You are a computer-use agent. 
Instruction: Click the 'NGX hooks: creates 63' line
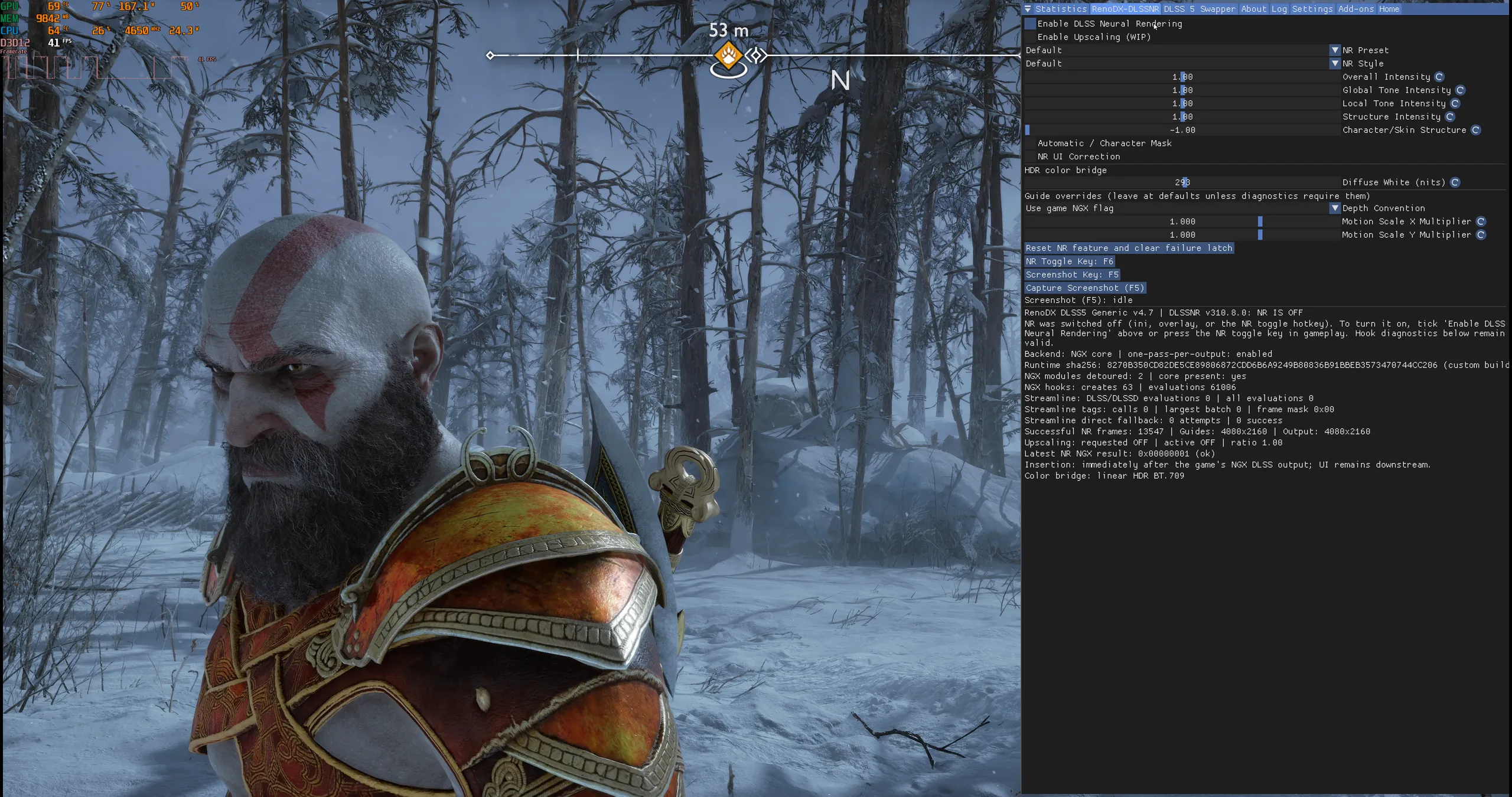point(1130,387)
